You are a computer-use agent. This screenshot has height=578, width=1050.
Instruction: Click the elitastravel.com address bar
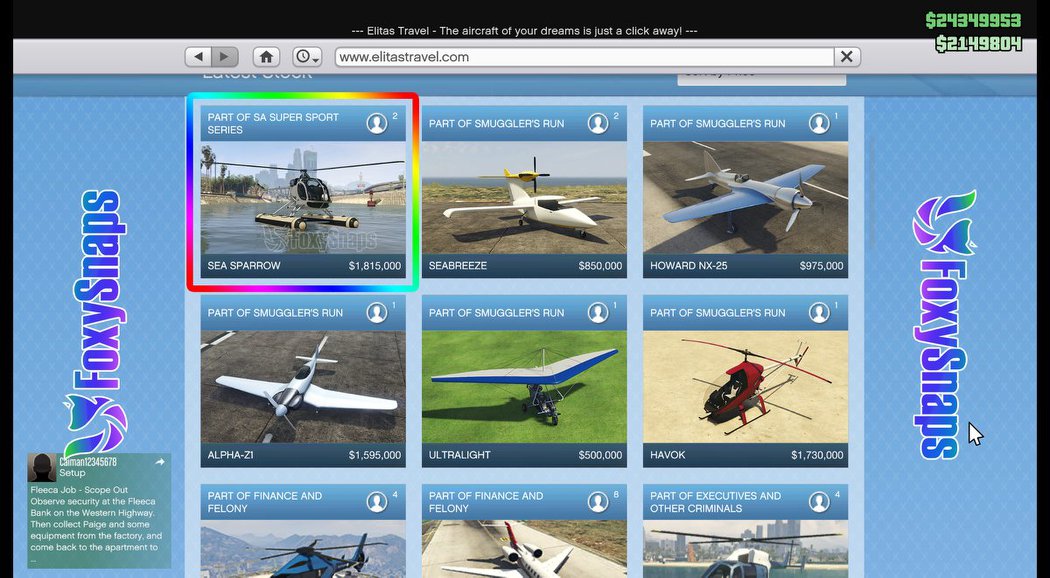point(585,57)
